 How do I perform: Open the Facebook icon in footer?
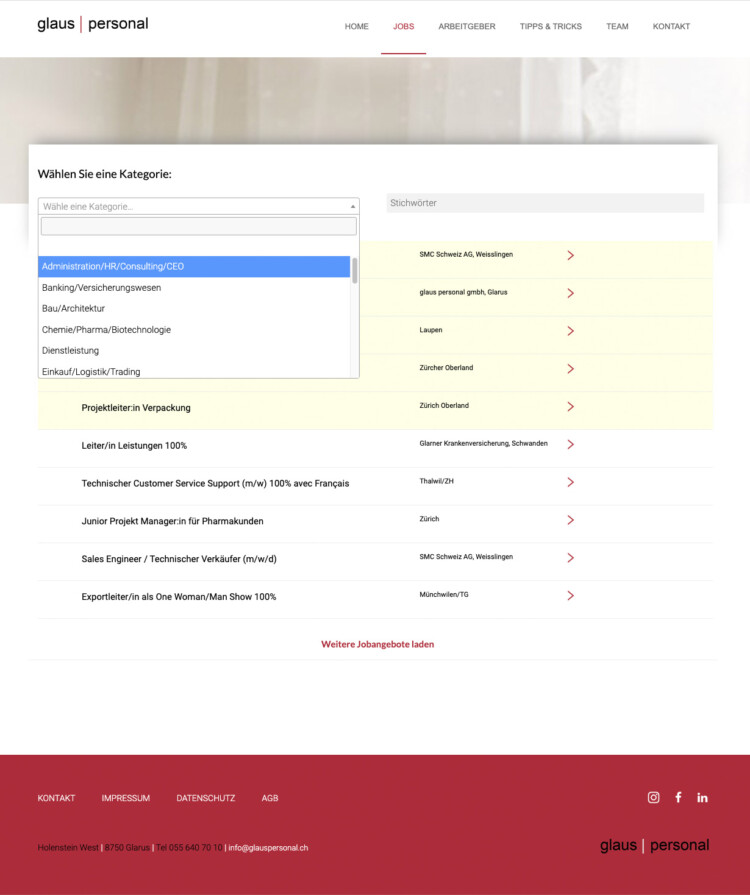click(x=678, y=797)
